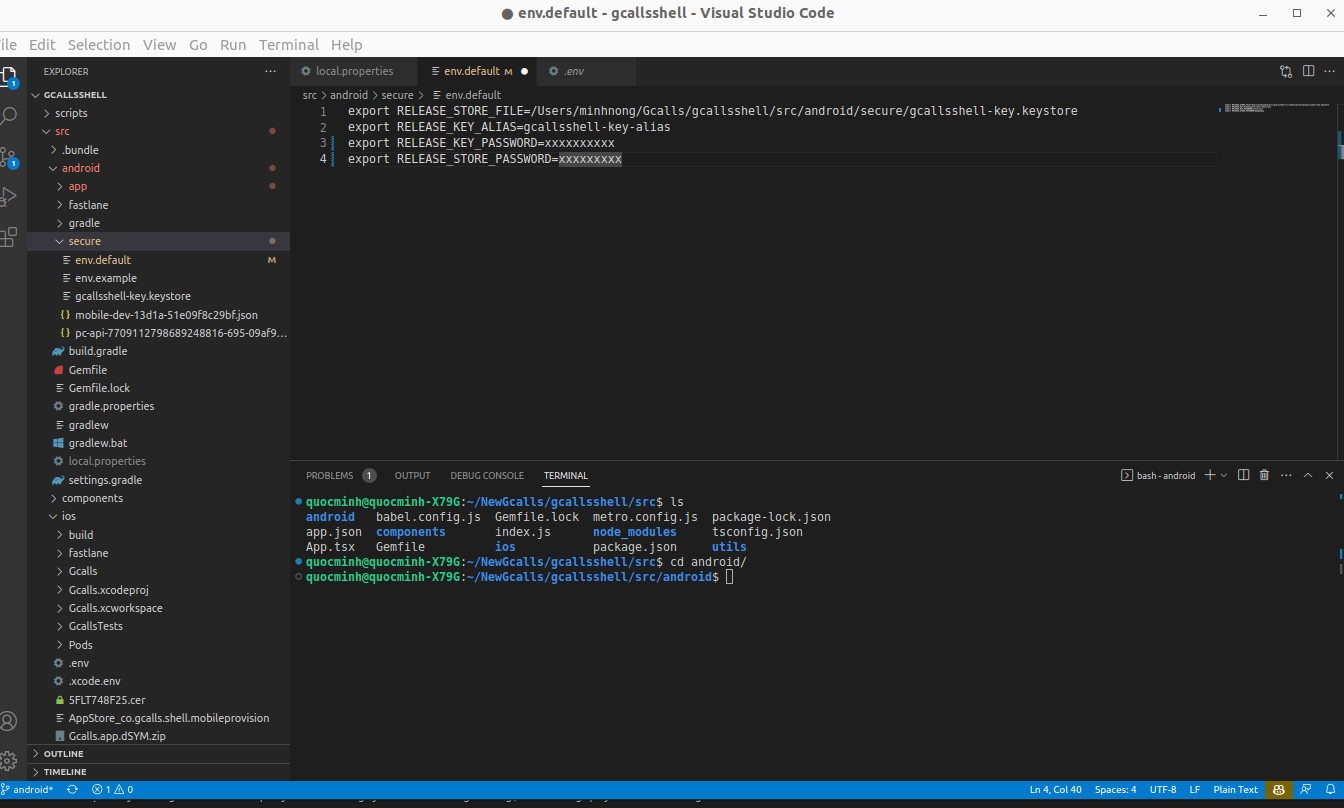The height and width of the screenshot is (808, 1344).
Task: Expand the OUTLINE section
Action: [63, 754]
